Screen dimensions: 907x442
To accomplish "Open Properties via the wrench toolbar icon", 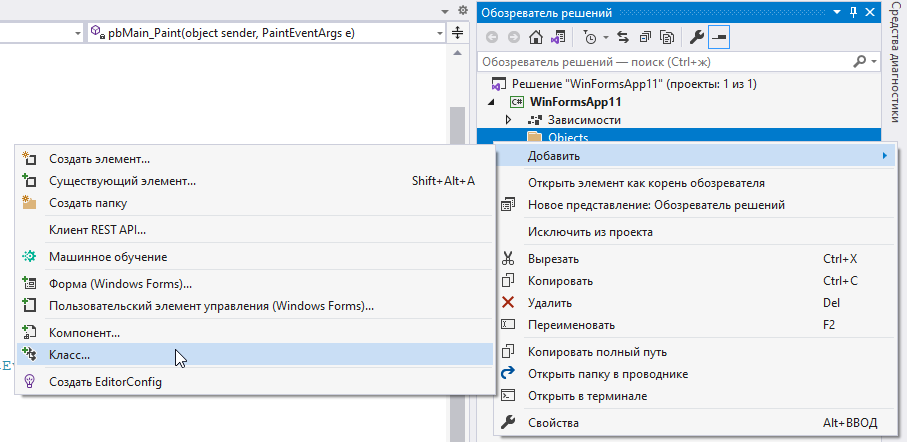I will tap(698, 37).
